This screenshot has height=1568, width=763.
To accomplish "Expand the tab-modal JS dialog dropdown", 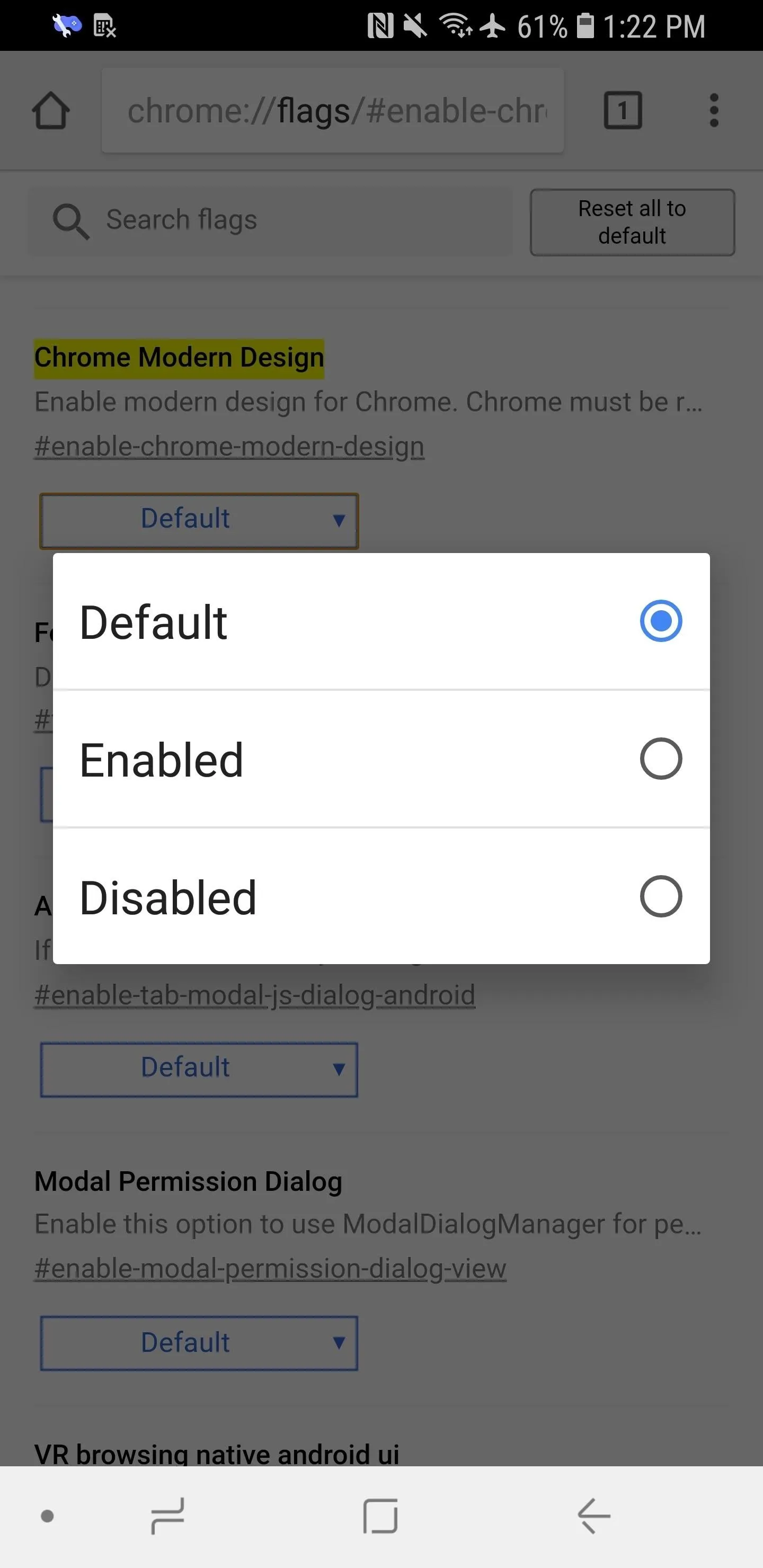I will [x=199, y=1070].
